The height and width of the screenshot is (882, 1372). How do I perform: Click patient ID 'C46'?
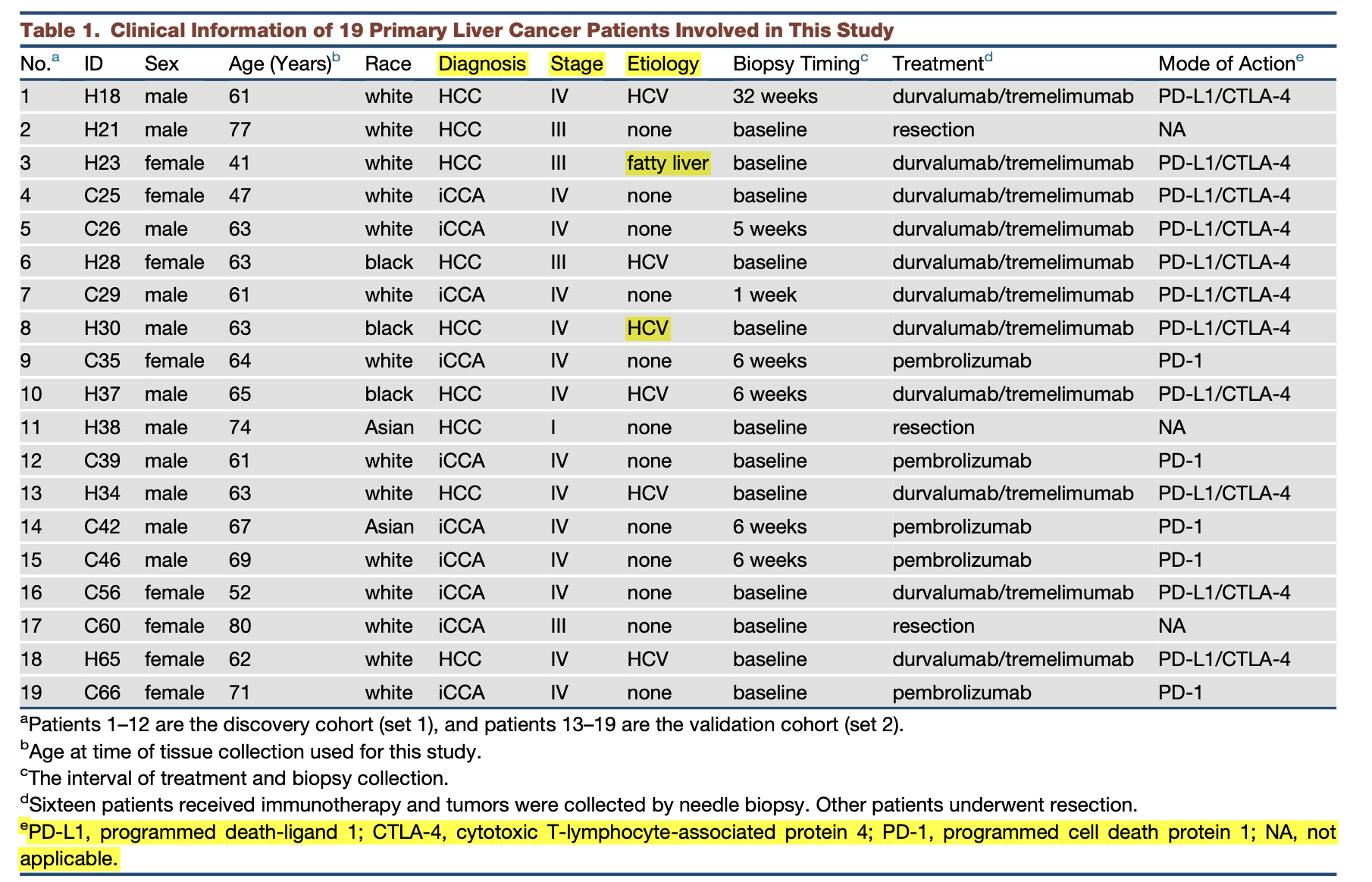[x=102, y=560]
